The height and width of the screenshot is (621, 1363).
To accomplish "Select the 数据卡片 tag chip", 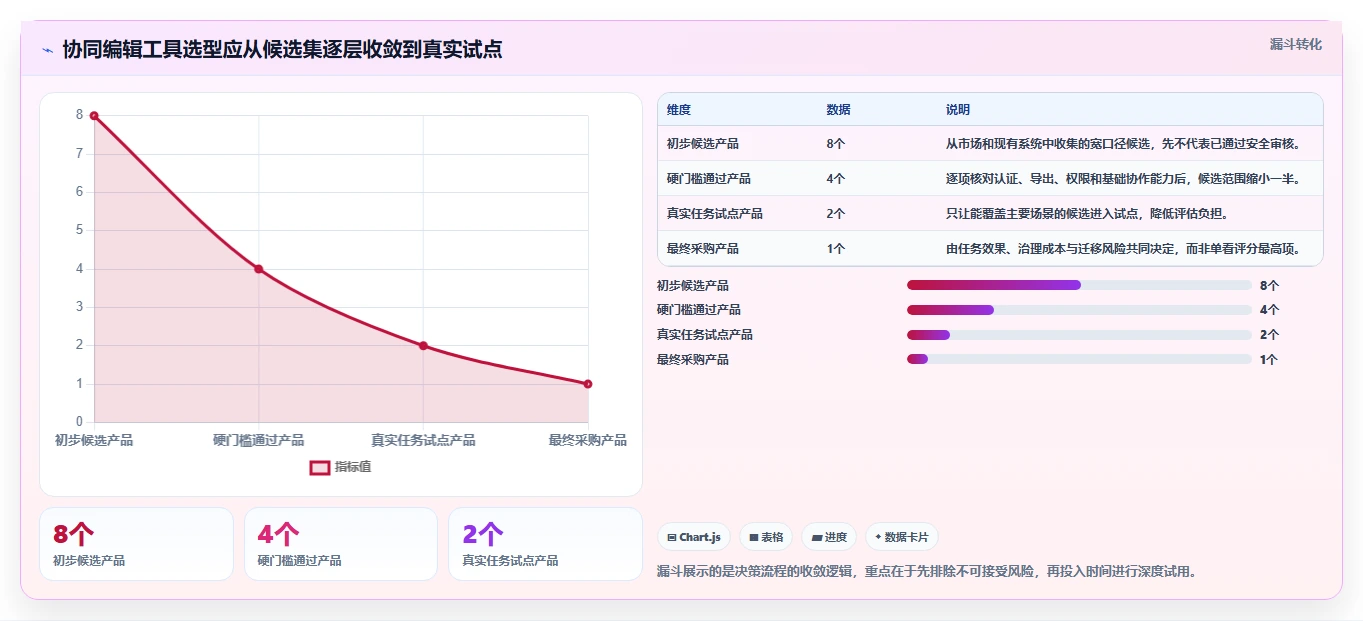I will (902, 537).
